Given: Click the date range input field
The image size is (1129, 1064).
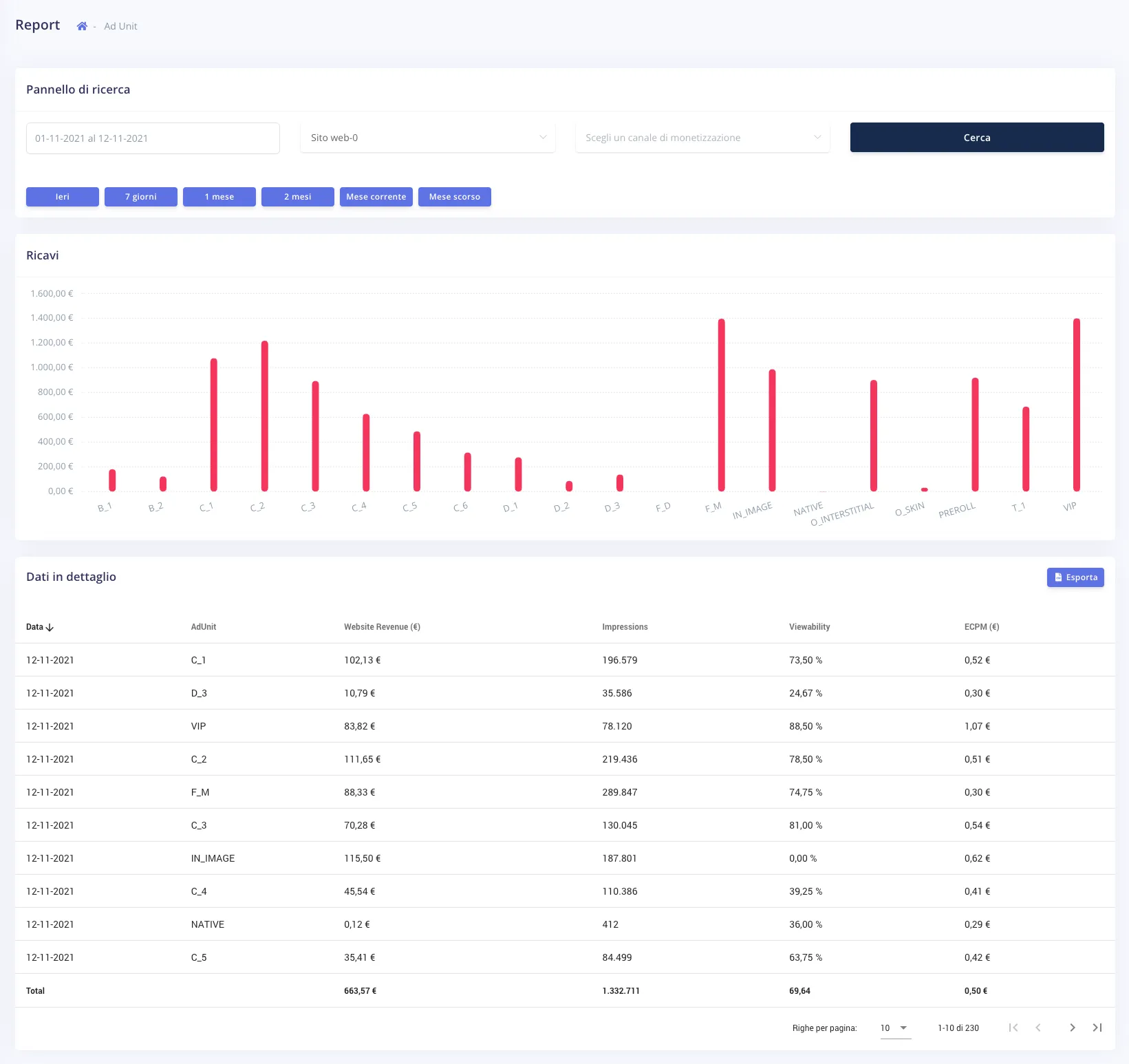Looking at the screenshot, I should tap(153, 138).
